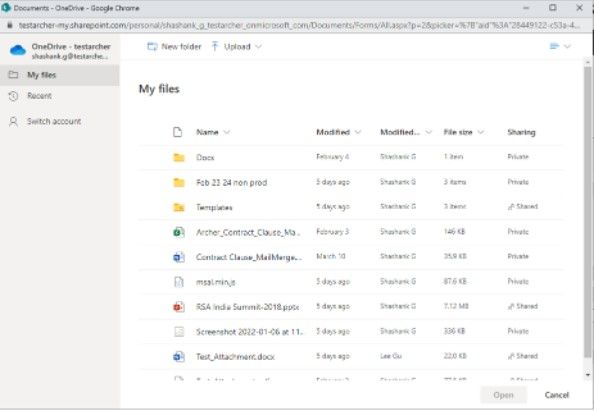Image resolution: width=594 pixels, height=410 pixels.
Task: Select Screenshot 2022-01-06 at 11.. file name
Action: point(250,332)
